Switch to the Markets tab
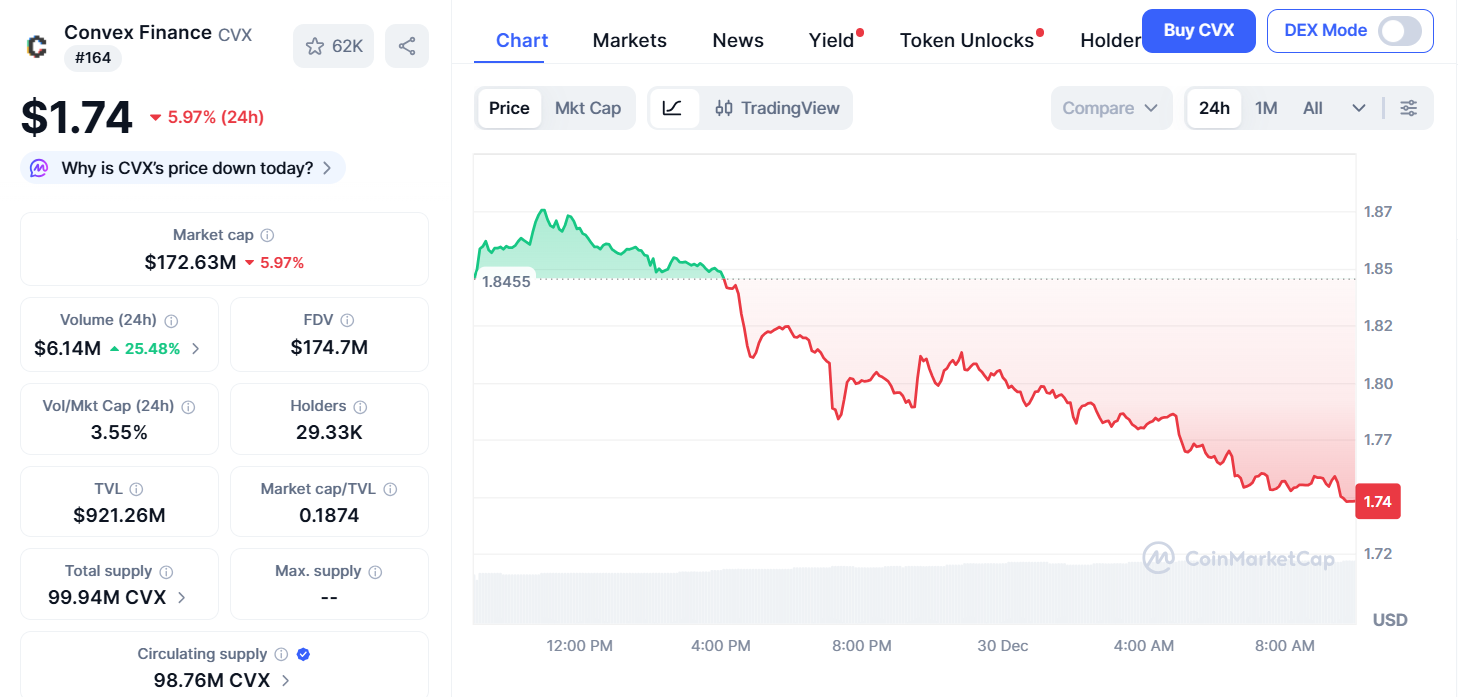 click(629, 40)
